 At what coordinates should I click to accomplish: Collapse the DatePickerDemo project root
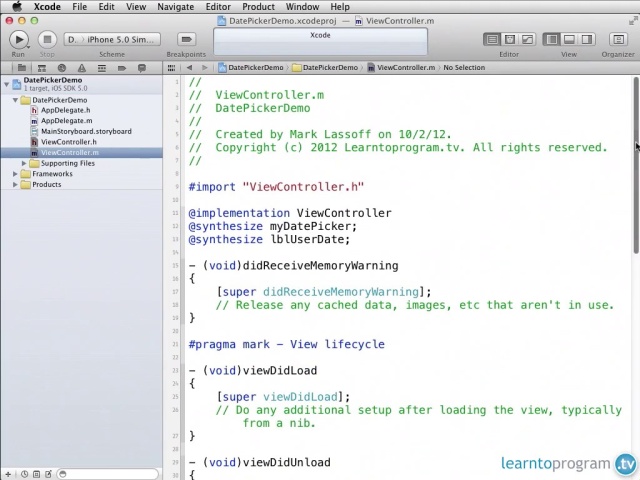point(6,84)
